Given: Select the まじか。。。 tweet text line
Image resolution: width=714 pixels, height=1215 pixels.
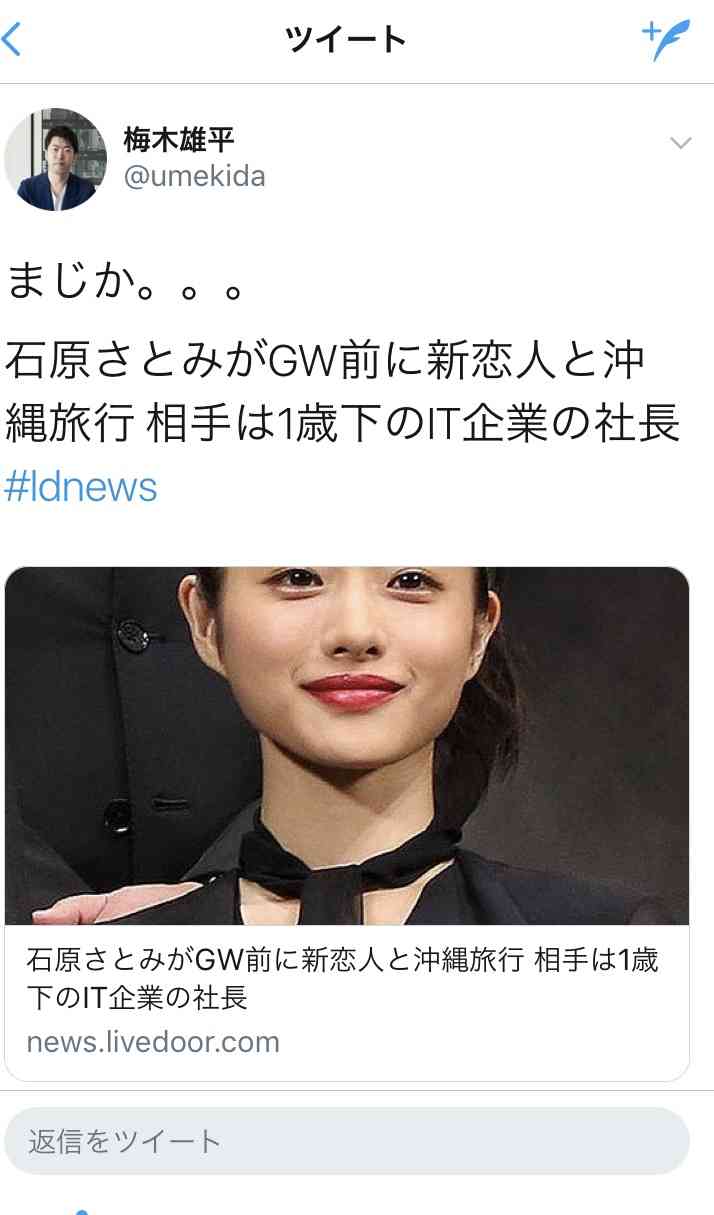Looking at the screenshot, I should coord(126,282).
